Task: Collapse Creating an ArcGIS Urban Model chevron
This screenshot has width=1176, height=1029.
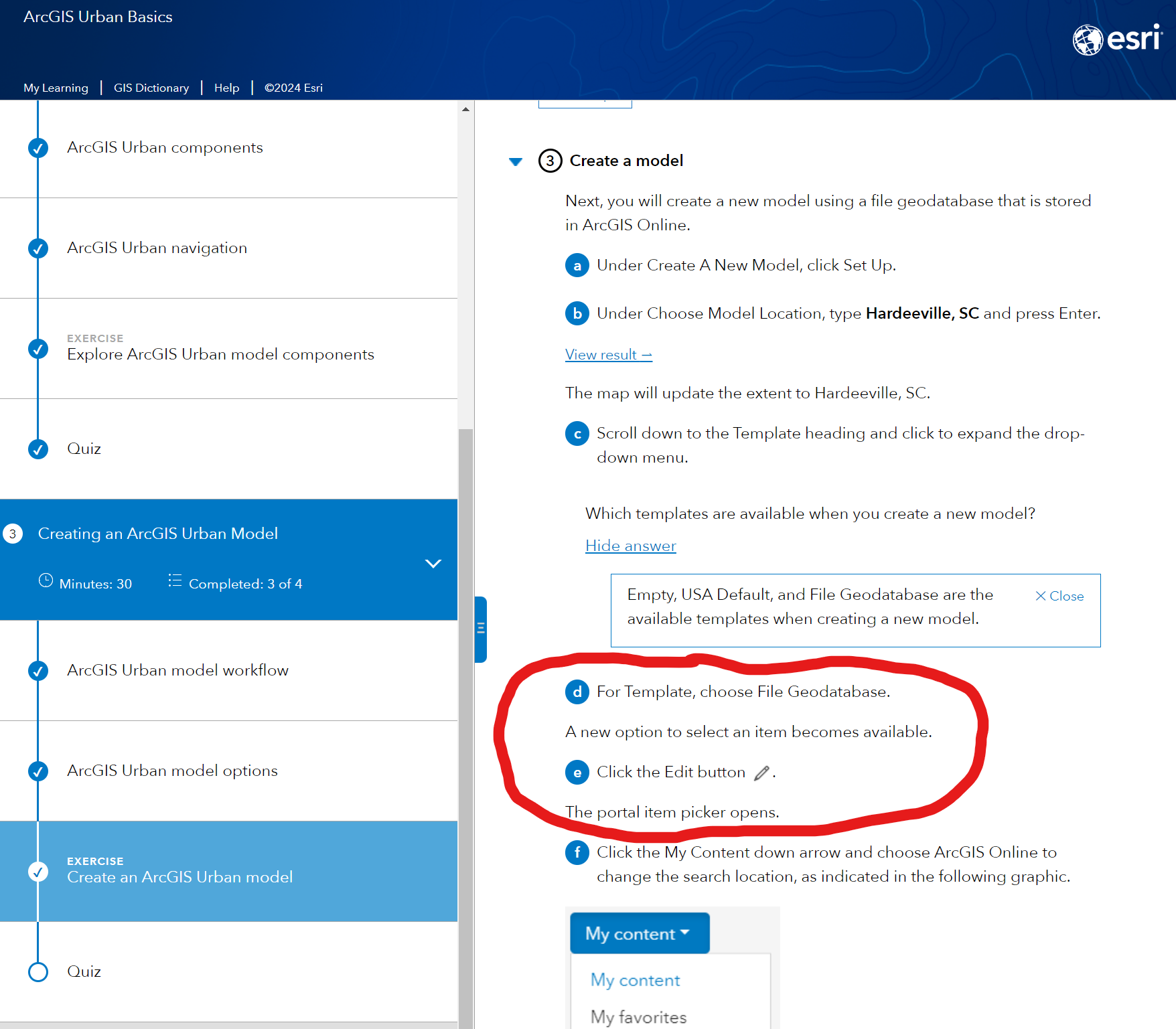Action: [x=433, y=563]
